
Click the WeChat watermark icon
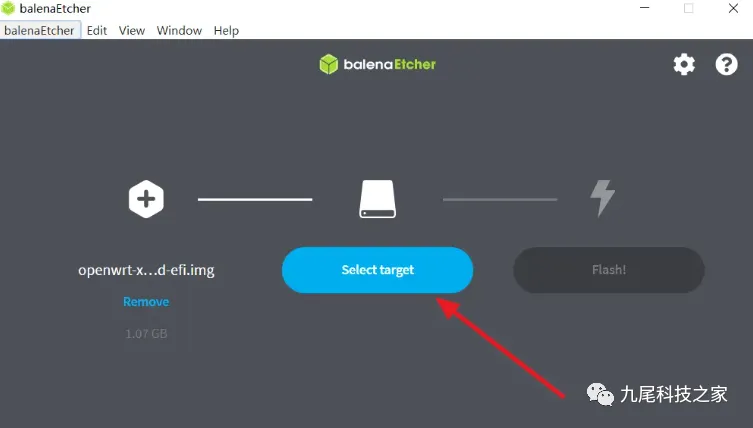pos(600,394)
